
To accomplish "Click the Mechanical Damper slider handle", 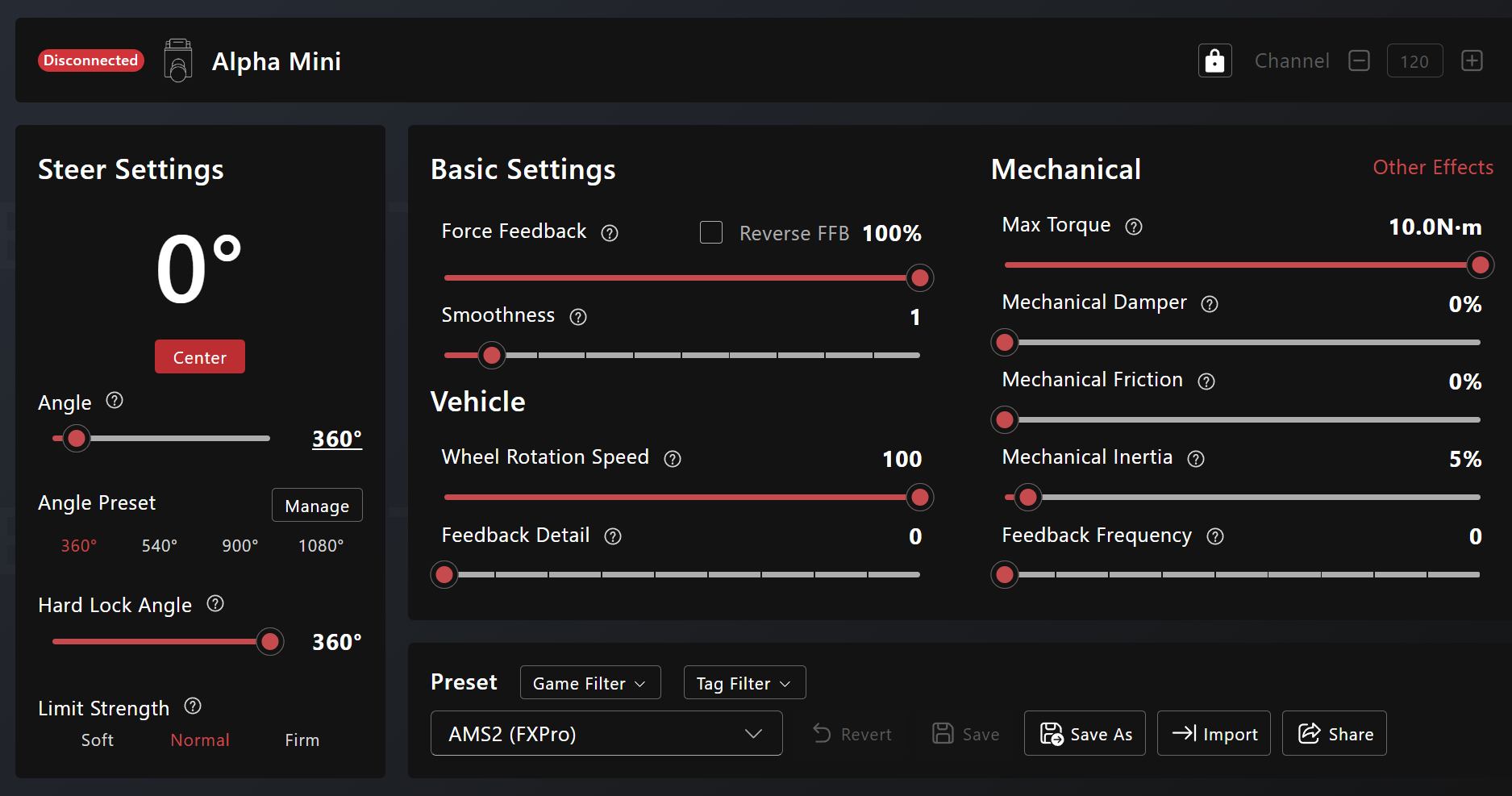I will pos(1005,343).
